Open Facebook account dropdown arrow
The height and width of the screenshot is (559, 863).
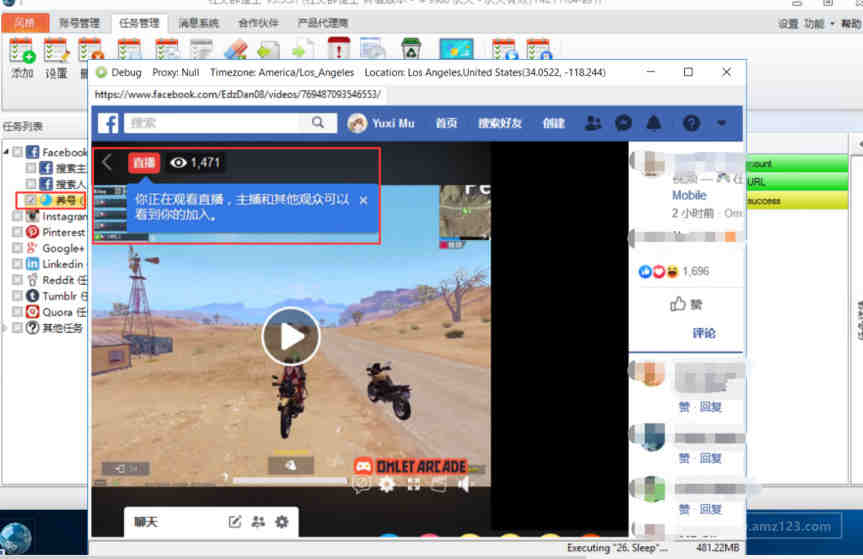(722, 123)
